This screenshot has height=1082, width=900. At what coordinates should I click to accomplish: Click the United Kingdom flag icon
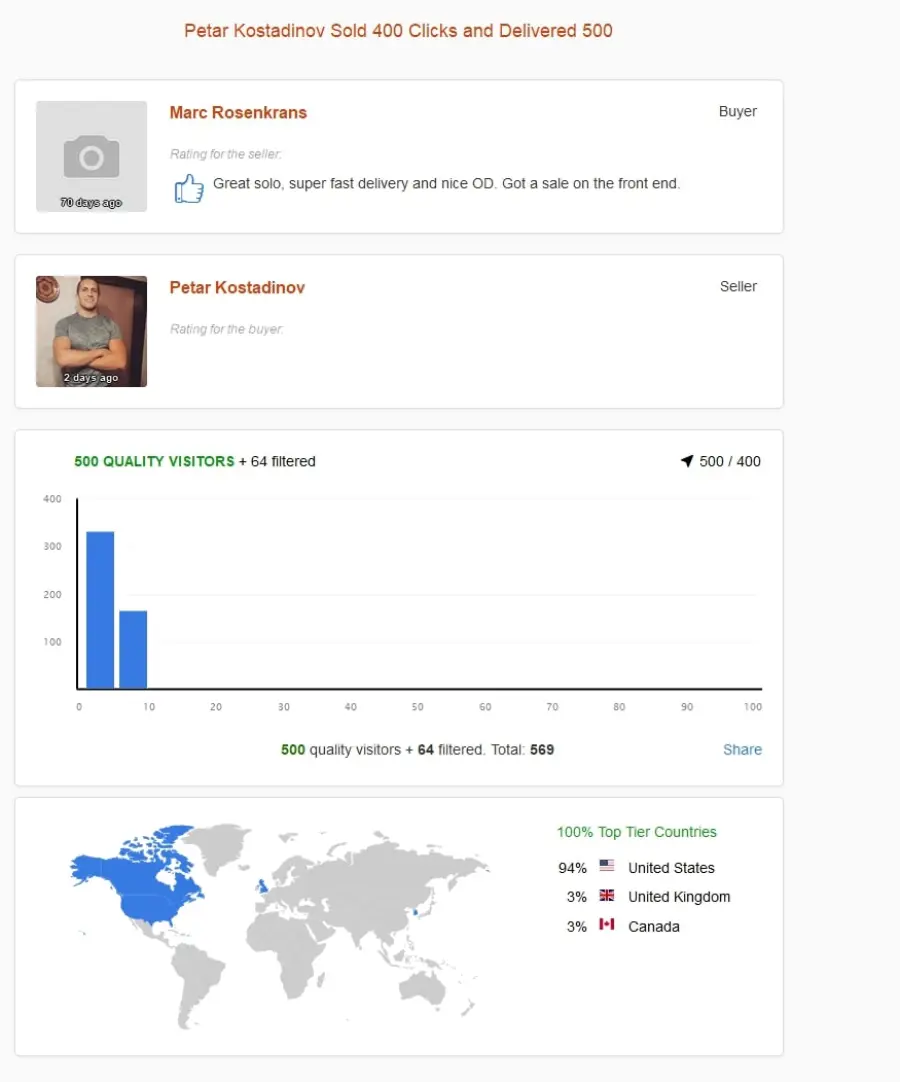point(607,895)
